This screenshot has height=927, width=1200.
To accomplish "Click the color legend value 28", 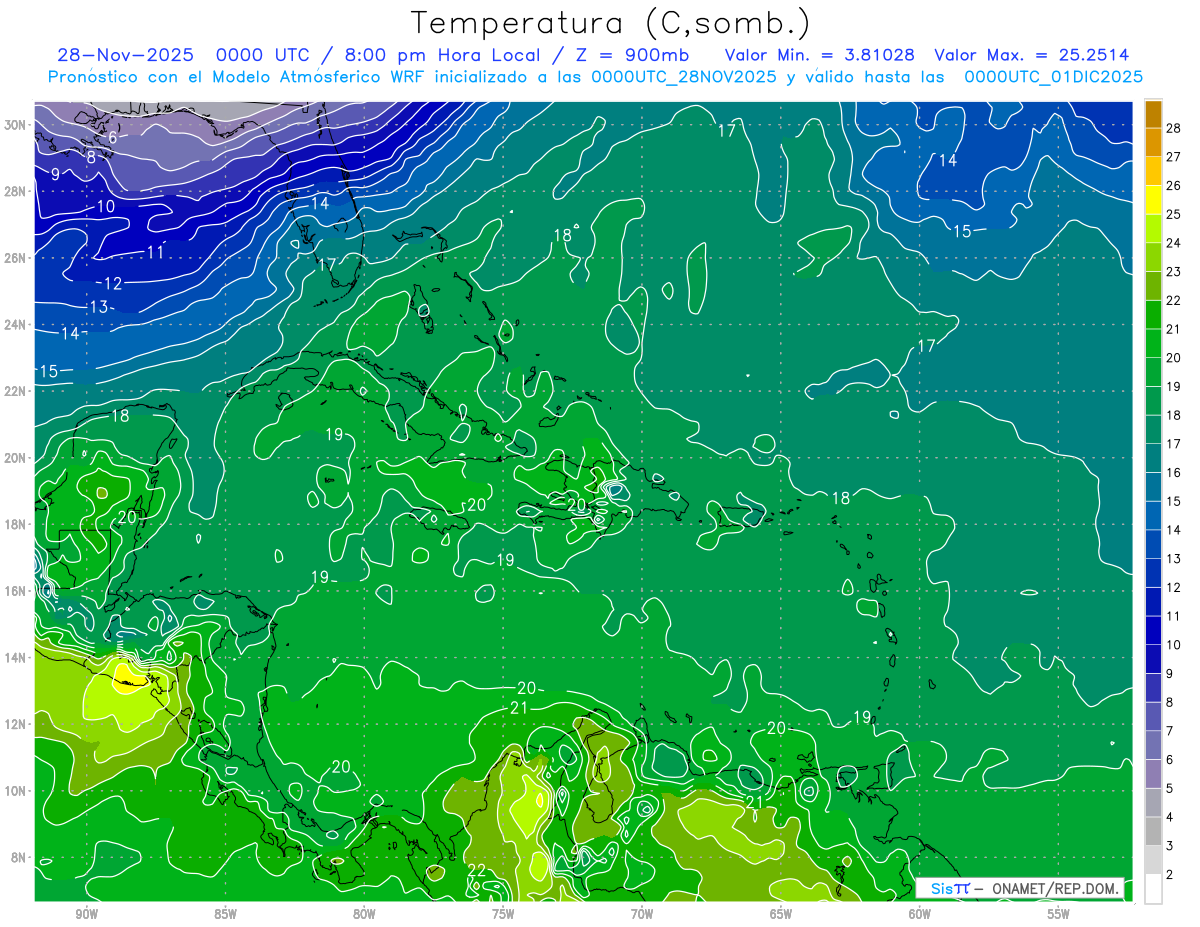I will click(x=1174, y=128).
